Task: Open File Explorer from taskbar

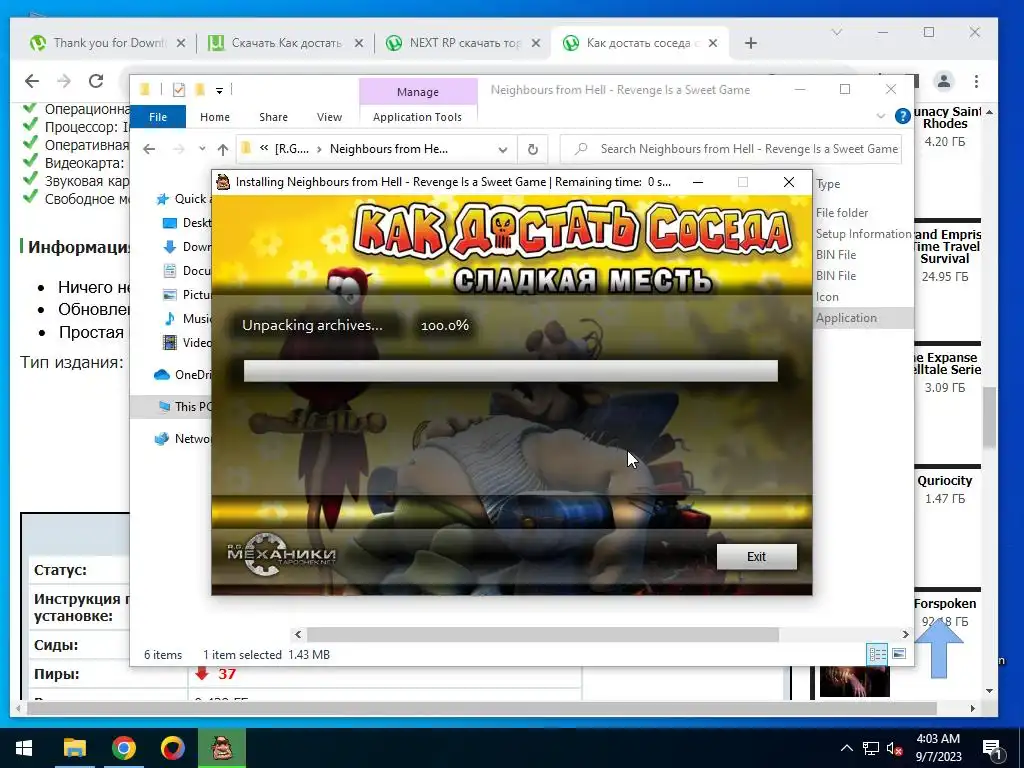Action: [74, 748]
